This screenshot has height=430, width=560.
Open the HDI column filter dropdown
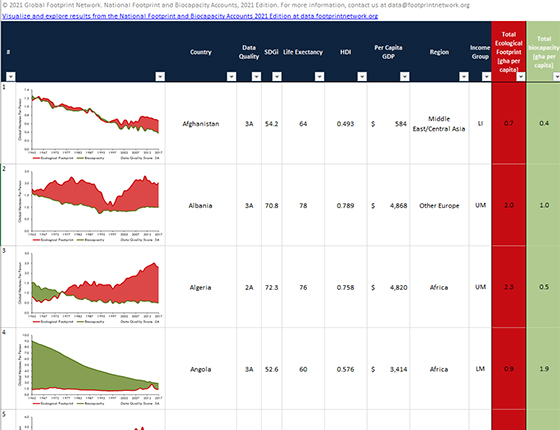point(362,76)
